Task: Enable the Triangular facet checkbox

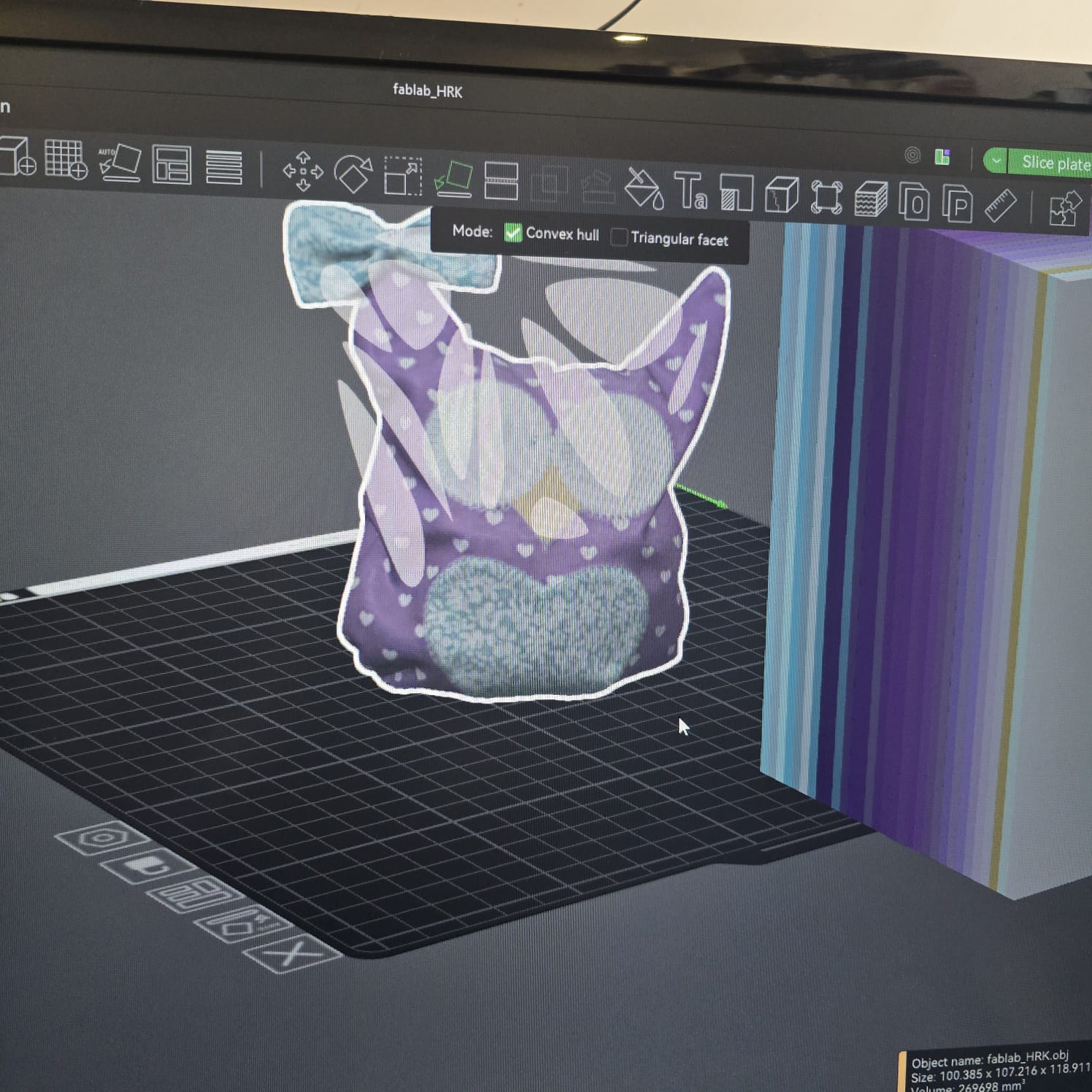Action: [618, 237]
